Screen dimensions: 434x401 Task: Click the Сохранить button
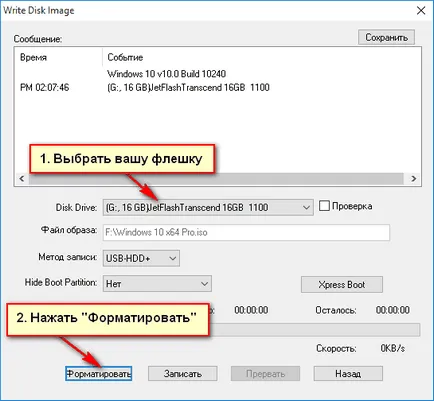(386, 37)
